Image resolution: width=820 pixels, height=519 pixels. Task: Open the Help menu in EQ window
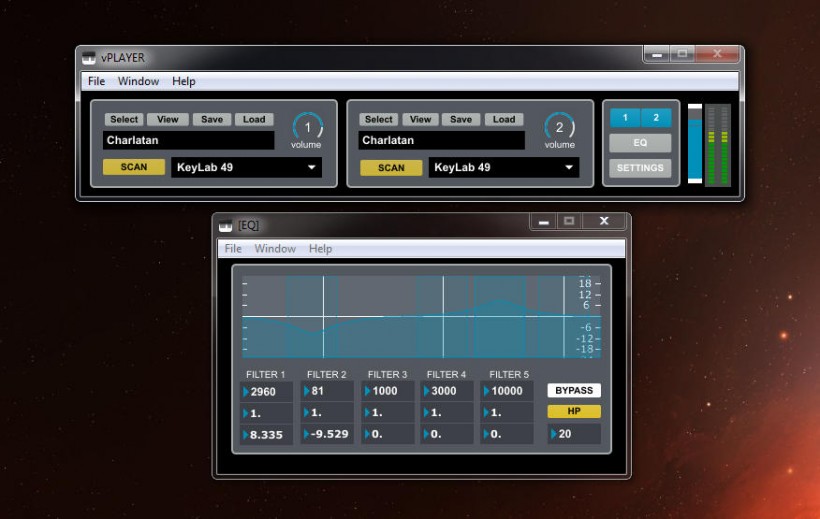(320, 249)
